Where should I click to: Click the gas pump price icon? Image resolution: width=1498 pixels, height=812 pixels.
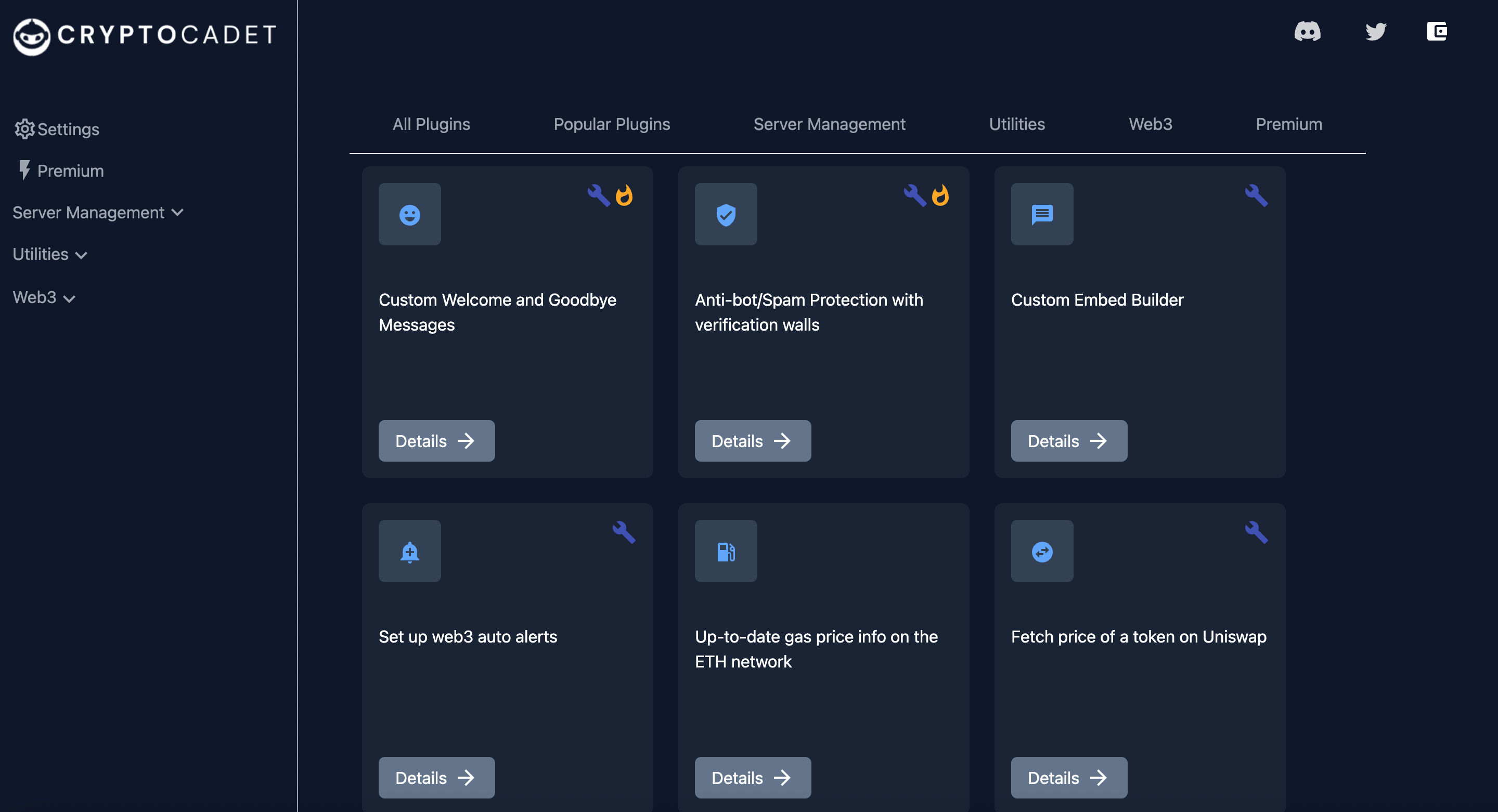coord(725,551)
